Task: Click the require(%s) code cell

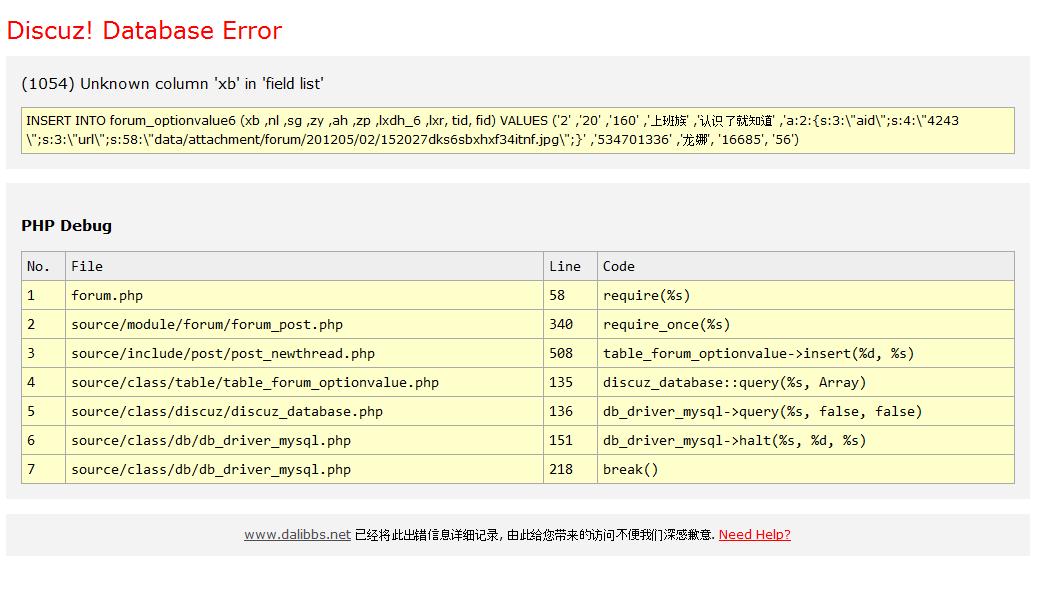Action: [806, 296]
